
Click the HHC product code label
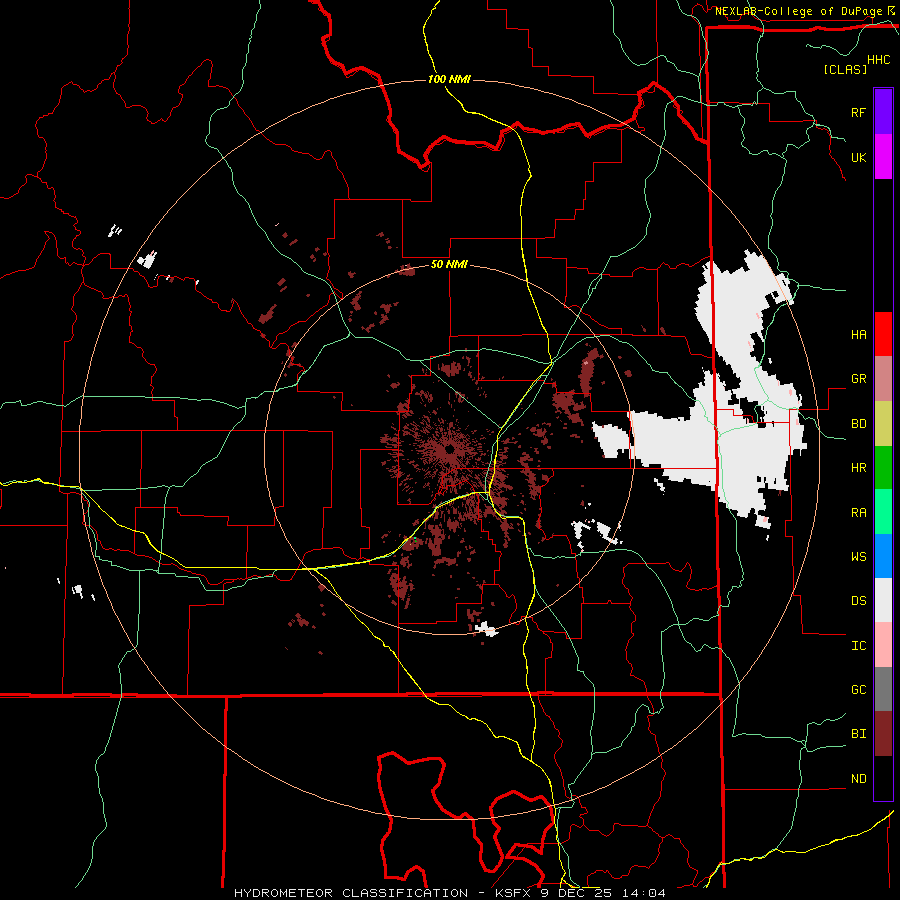pyautogui.click(x=879, y=60)
